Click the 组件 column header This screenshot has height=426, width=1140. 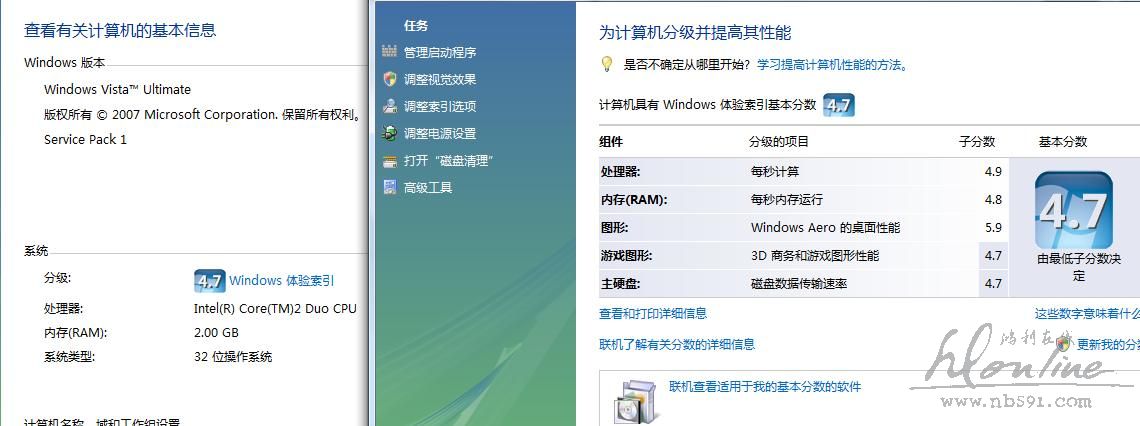pyautogui.click(x=611, y=142)
